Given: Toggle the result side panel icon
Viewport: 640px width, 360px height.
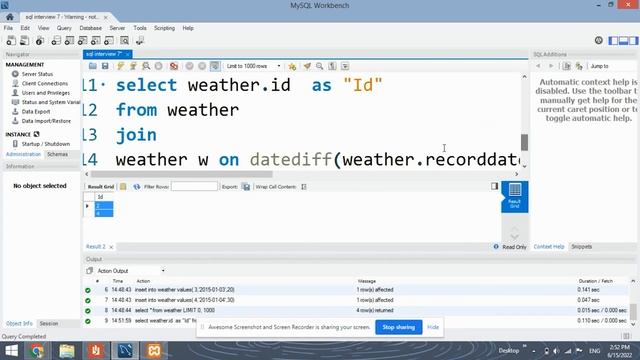Looking at the screenshot, I should coord(494,186).
